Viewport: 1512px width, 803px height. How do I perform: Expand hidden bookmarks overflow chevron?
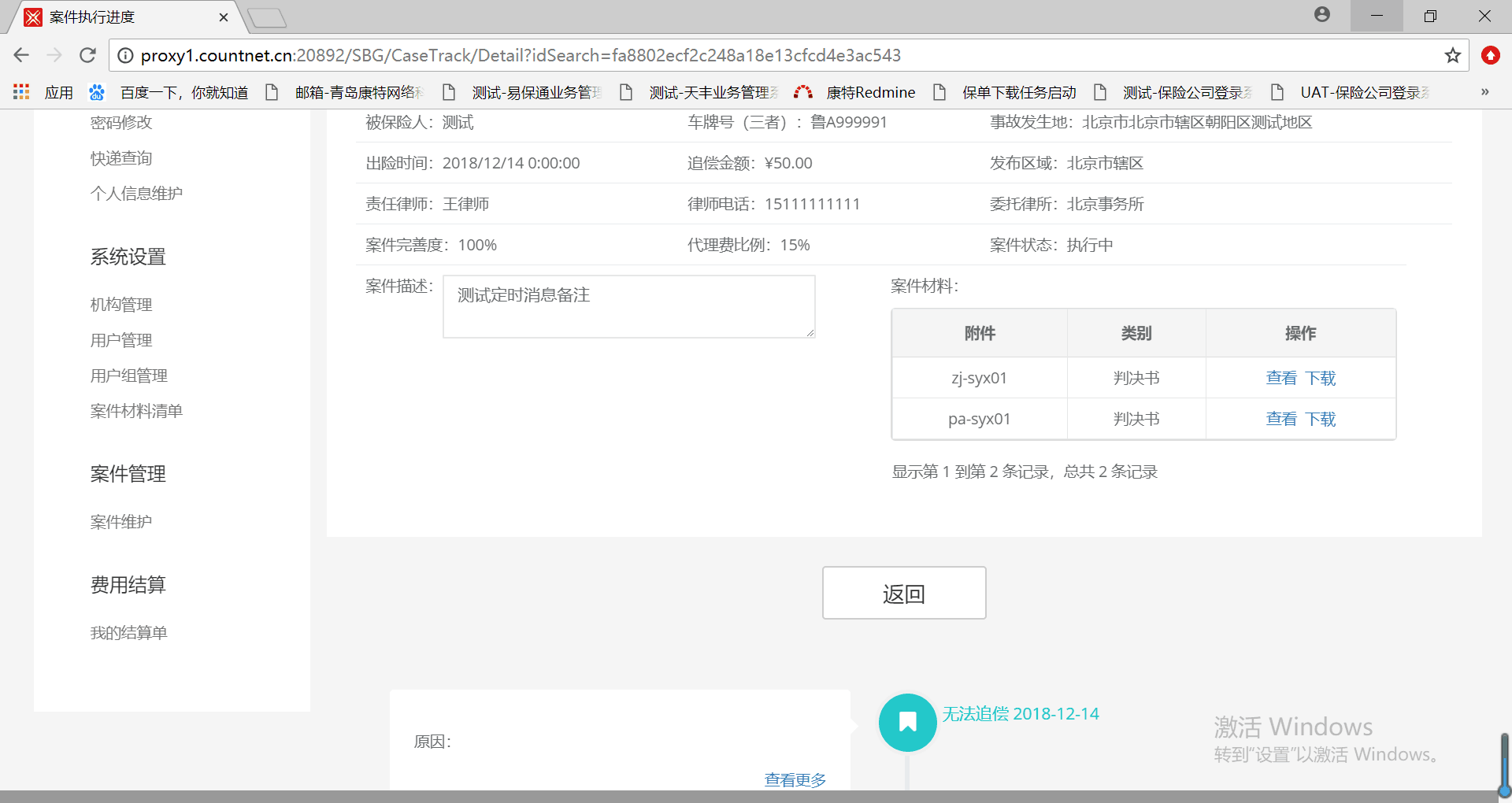1484,92
